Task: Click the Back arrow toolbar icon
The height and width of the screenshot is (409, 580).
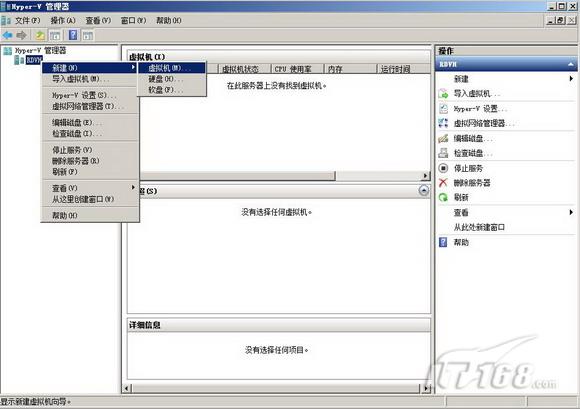Action: tap(7, 36)
